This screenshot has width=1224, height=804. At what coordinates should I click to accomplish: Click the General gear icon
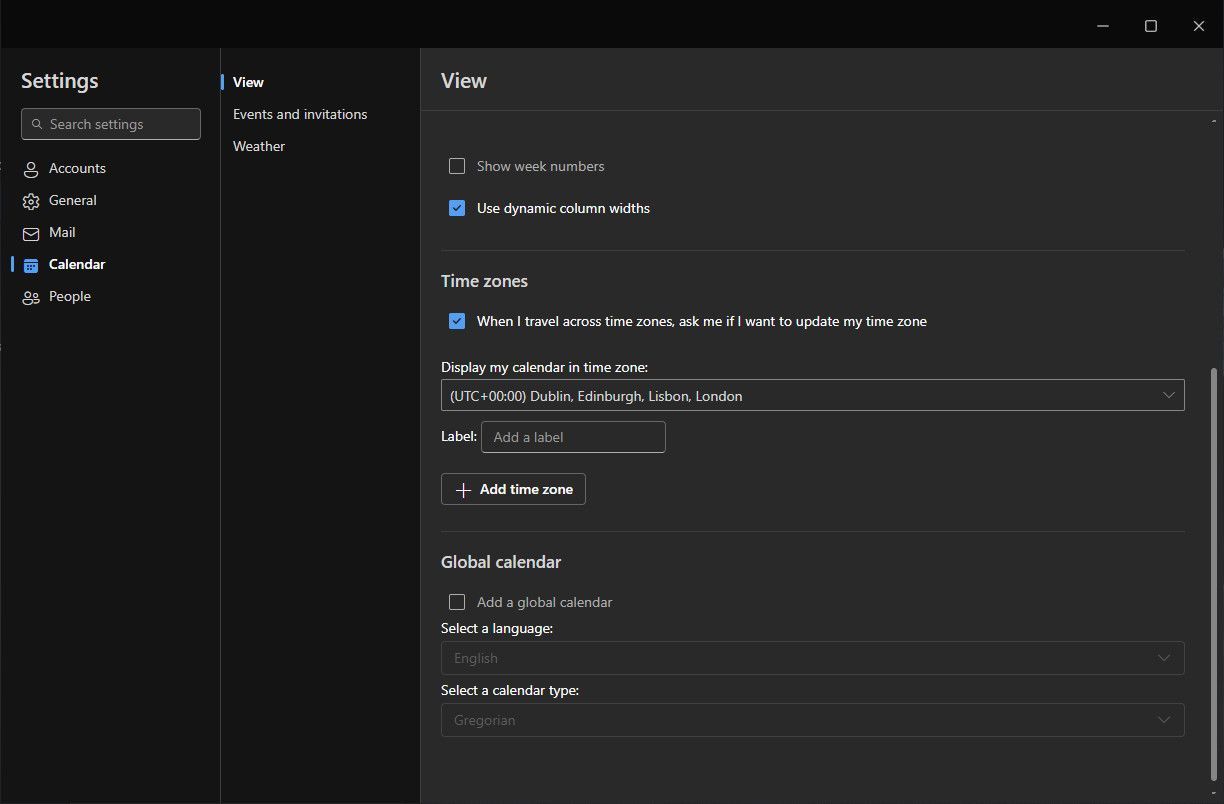[x=31, y=201]
